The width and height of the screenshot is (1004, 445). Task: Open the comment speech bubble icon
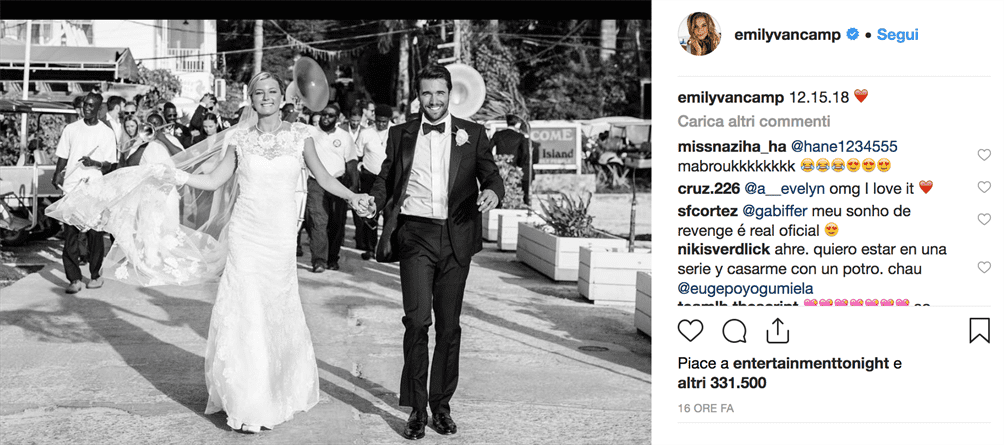pos(734,330)
